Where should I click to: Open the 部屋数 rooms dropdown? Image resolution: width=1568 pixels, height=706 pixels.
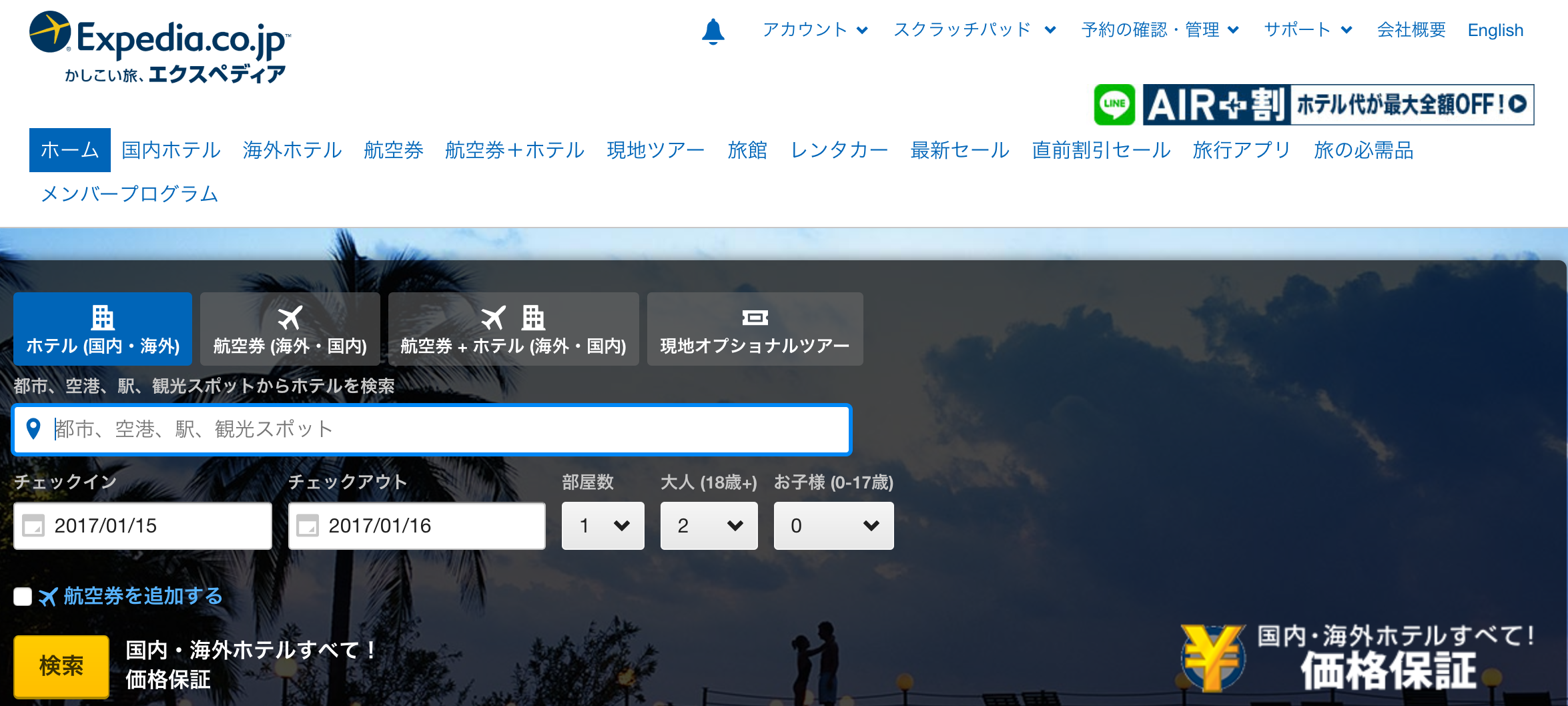point(603,526)
